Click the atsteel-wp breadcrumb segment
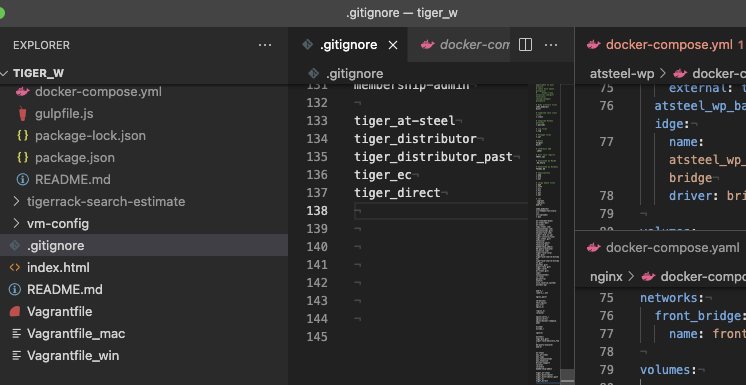This screenshot has width=746, height=385. coord(621,73)
